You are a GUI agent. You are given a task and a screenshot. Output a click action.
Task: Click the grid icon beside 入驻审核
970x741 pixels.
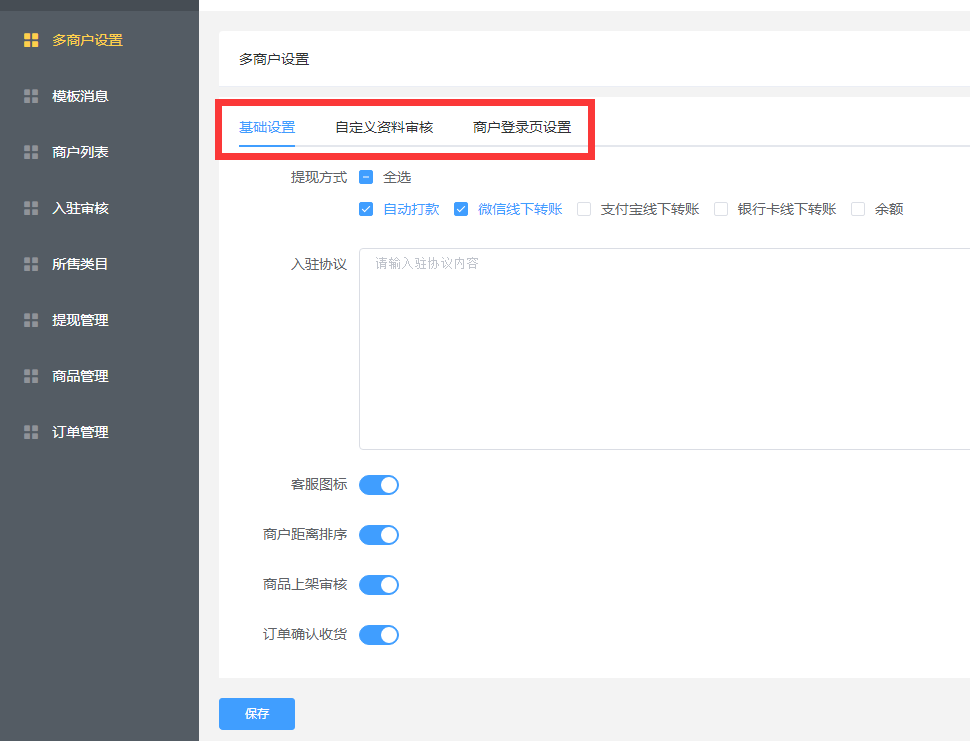[x=31, y=208]
